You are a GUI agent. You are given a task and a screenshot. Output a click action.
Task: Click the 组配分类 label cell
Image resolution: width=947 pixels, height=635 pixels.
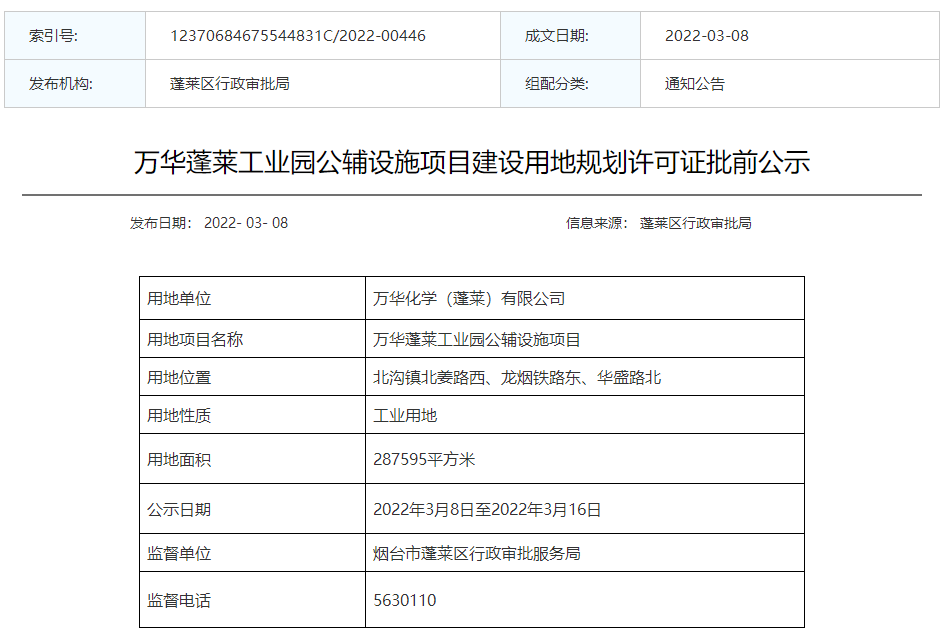570,83
